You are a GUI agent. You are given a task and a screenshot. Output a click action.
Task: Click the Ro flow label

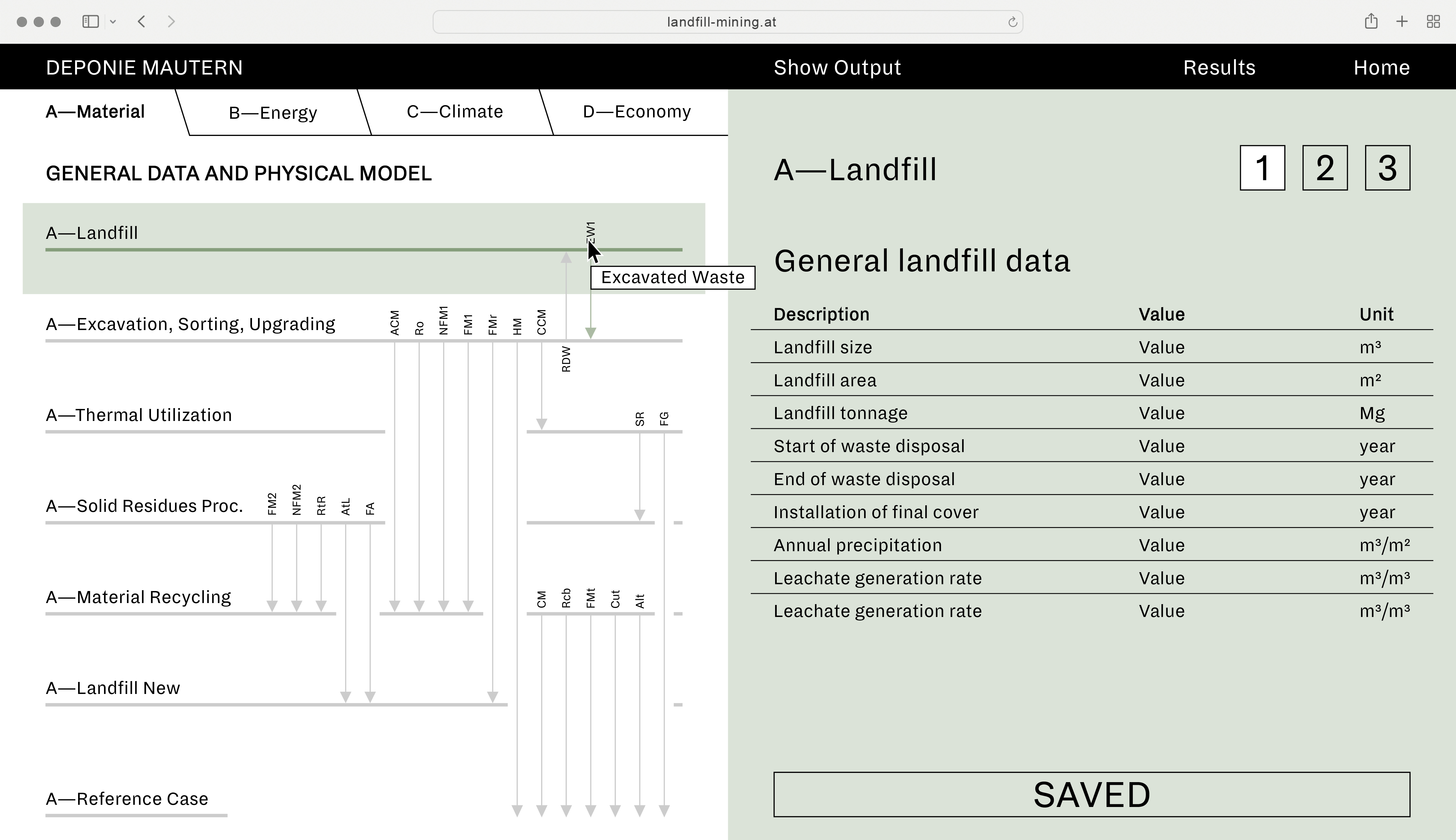(x=419, y=328)
